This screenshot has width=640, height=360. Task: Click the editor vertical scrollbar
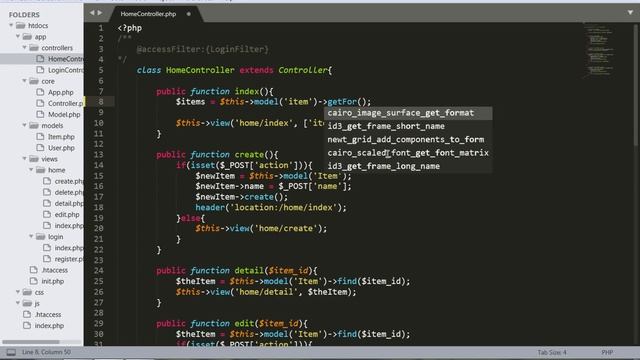[x=636, y=84]
